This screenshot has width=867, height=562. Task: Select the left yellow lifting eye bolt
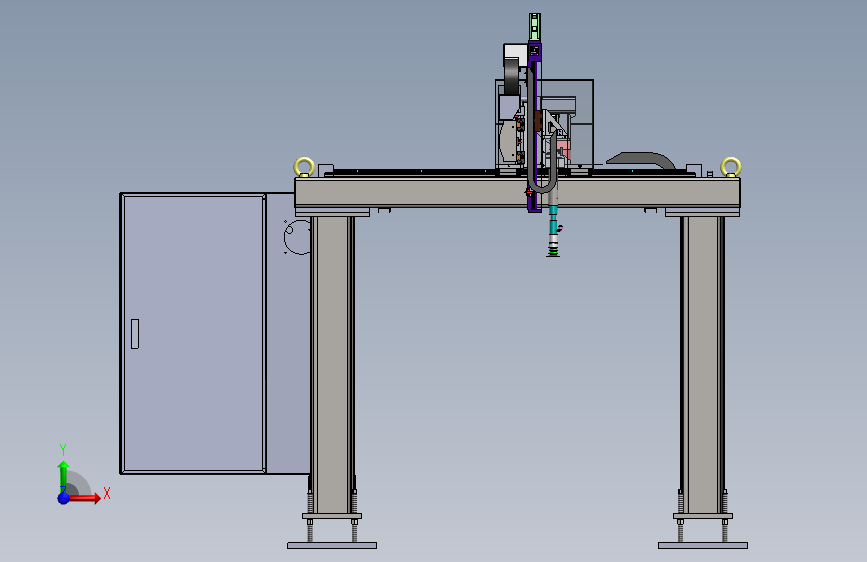coord(304,167)
